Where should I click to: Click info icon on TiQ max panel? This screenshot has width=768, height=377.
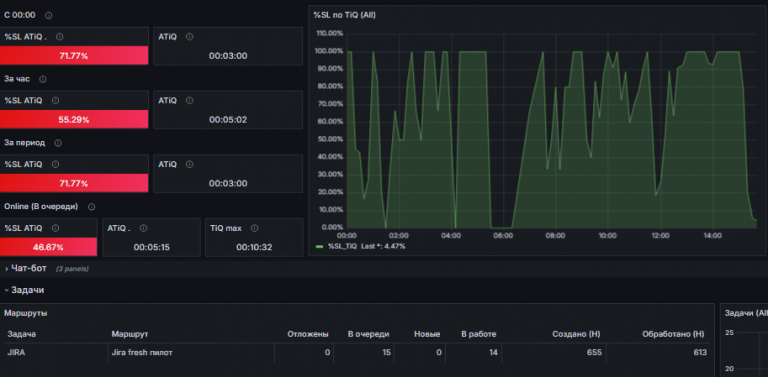click(x=254, y=228)
